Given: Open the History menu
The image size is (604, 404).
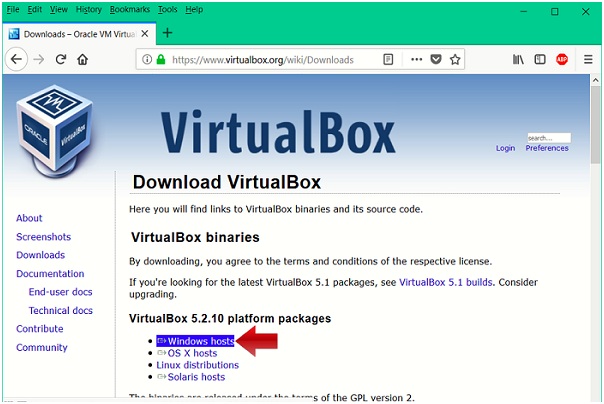Looking at the screenshot, I should pyautogui.click(x=89, y=10).
